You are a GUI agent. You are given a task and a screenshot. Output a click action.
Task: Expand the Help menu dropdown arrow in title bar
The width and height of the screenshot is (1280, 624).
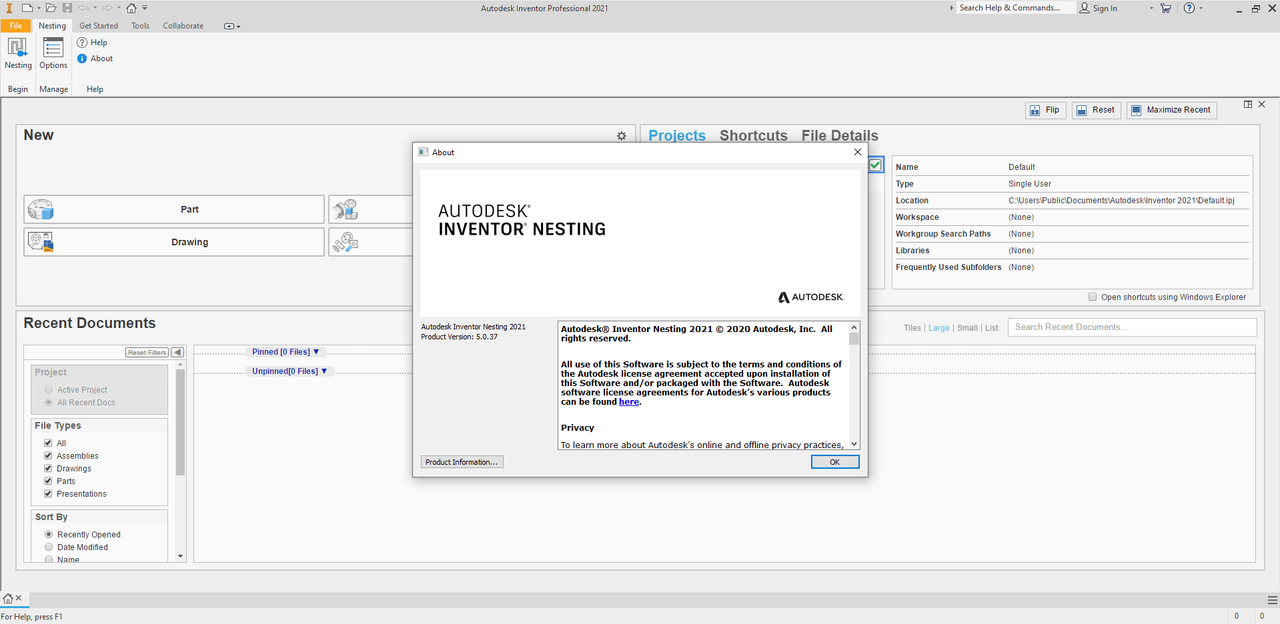pos(1201,8)
